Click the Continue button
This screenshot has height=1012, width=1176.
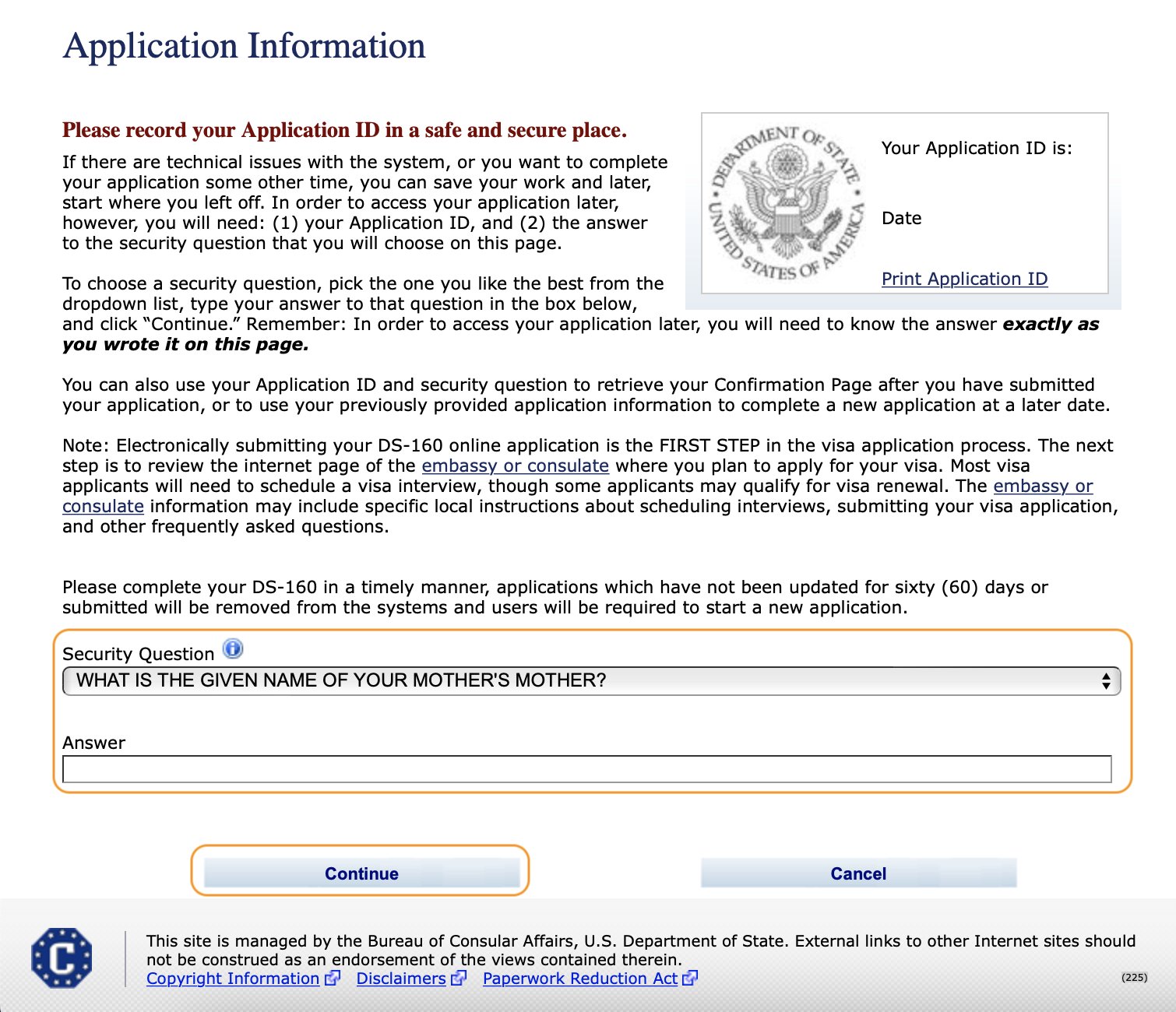(x=361, y=873)
